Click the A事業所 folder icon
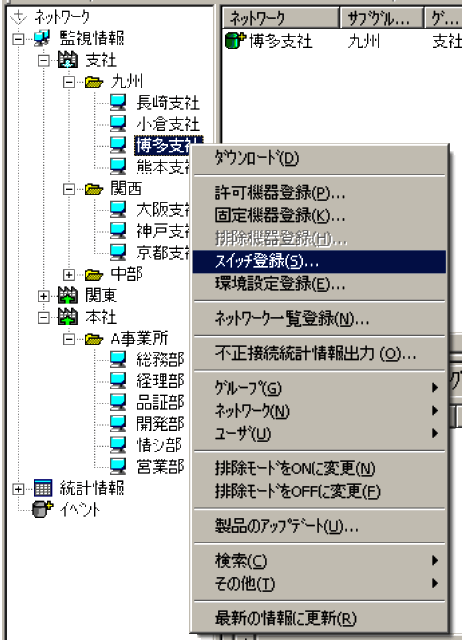Viewport: 462px width, 640px height. click(x=94, y=339)
